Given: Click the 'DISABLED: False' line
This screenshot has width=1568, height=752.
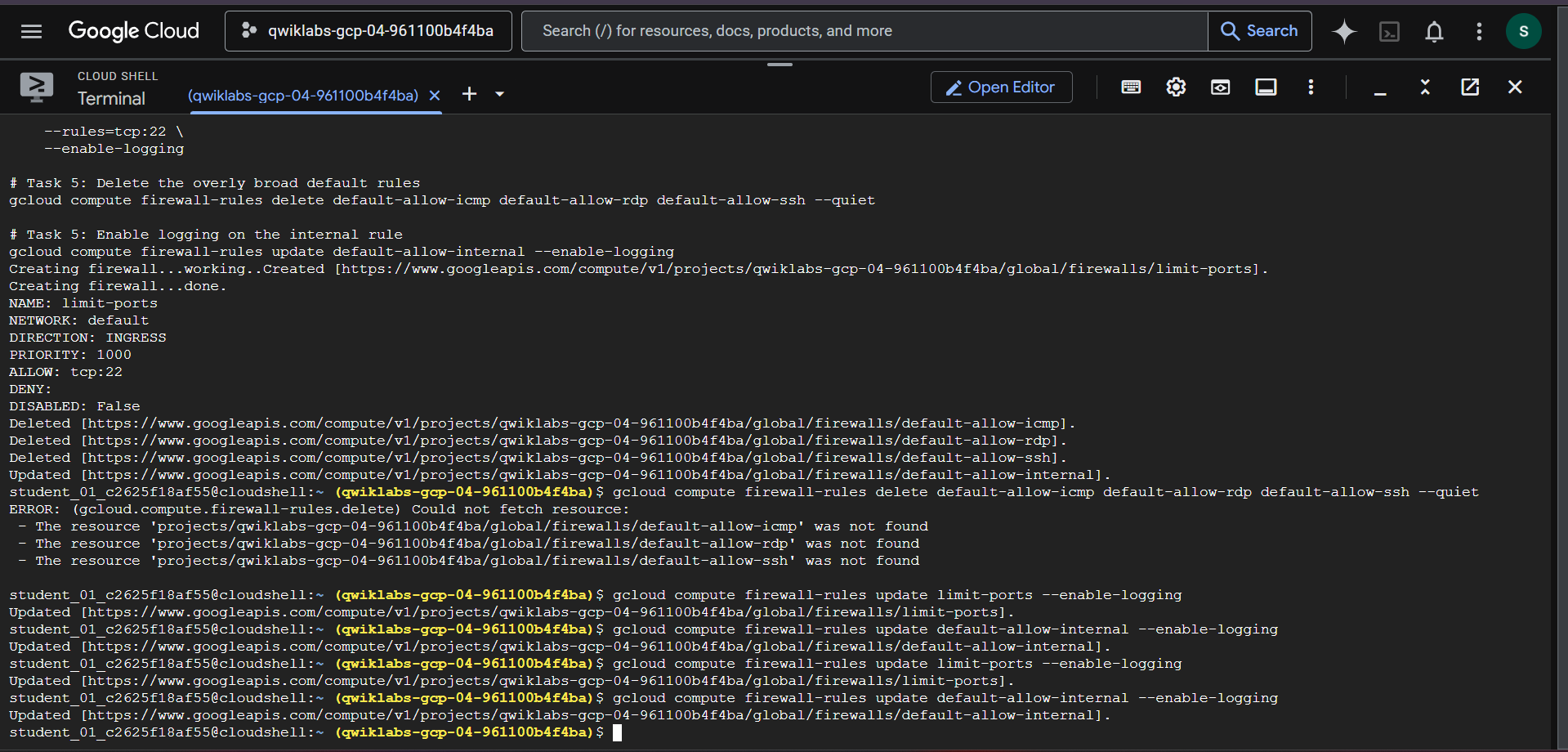Looking at the screenshot, I should 74,406.
